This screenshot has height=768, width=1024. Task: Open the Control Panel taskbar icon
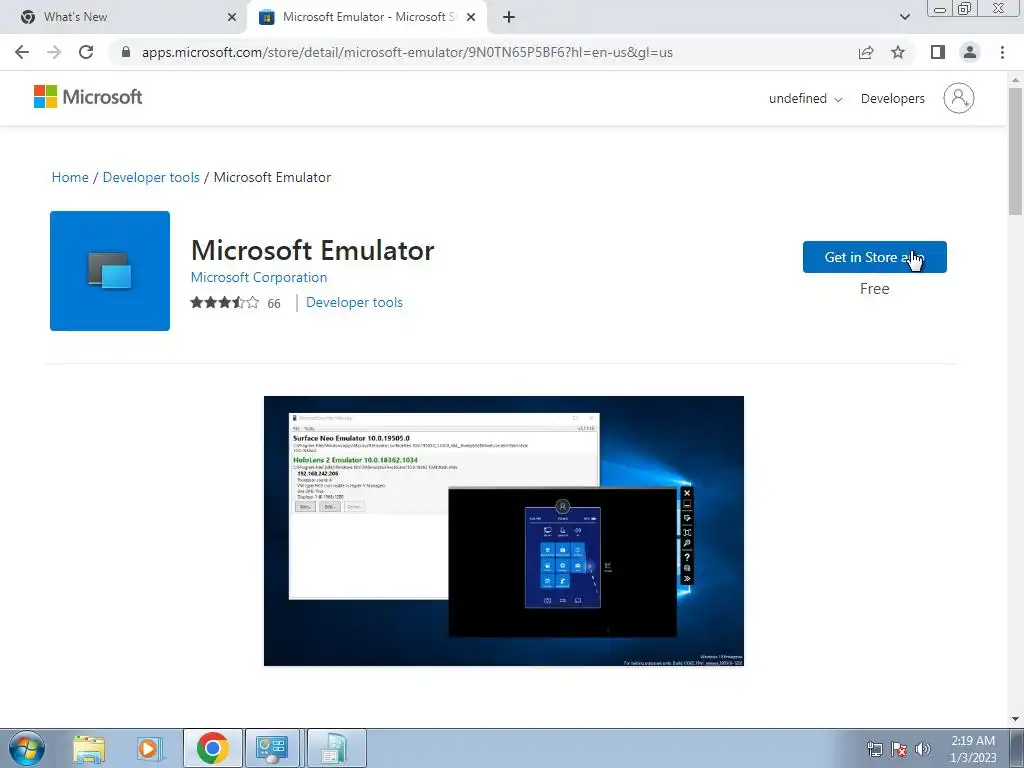[272, 748]
